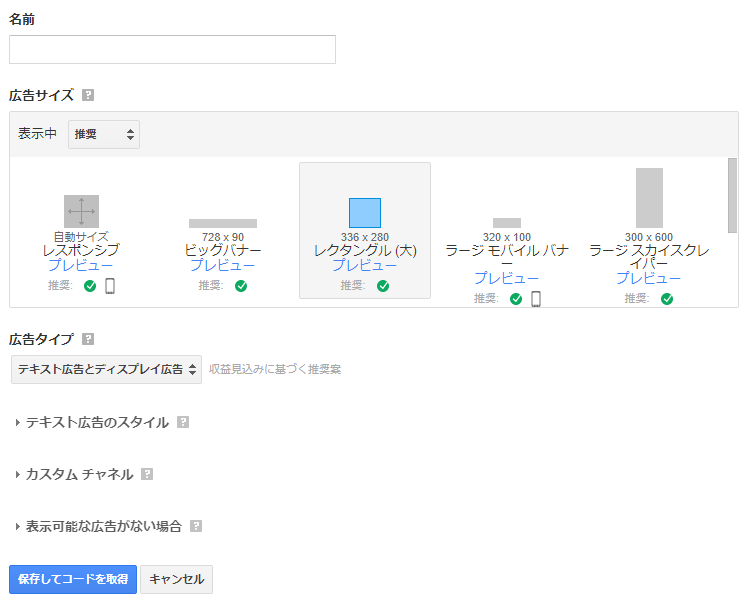753x598 pixels.
Task: Click mobile phone icon under レスポンシブ
Action: (110, 286)
